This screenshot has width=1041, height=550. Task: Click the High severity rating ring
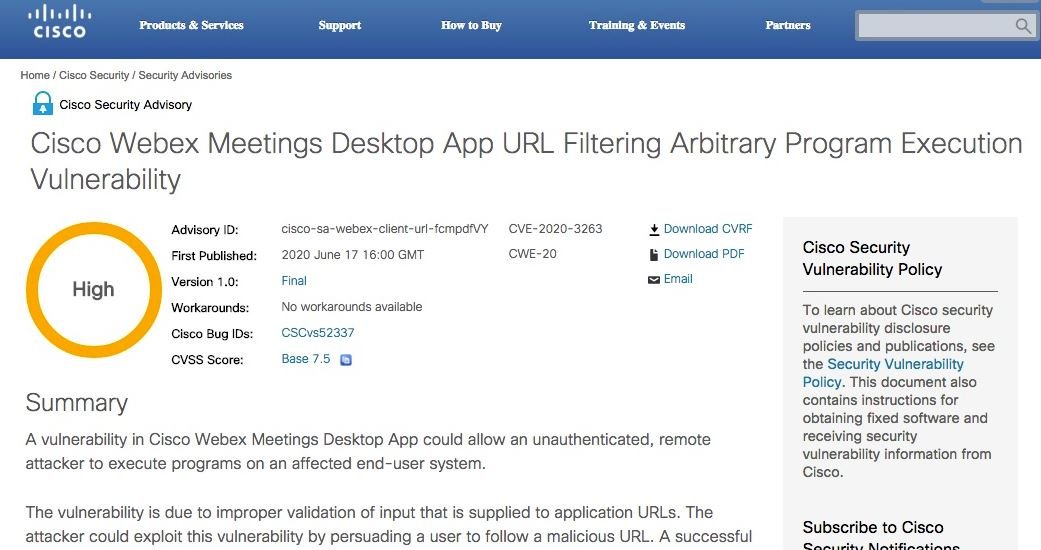(94, 290)
